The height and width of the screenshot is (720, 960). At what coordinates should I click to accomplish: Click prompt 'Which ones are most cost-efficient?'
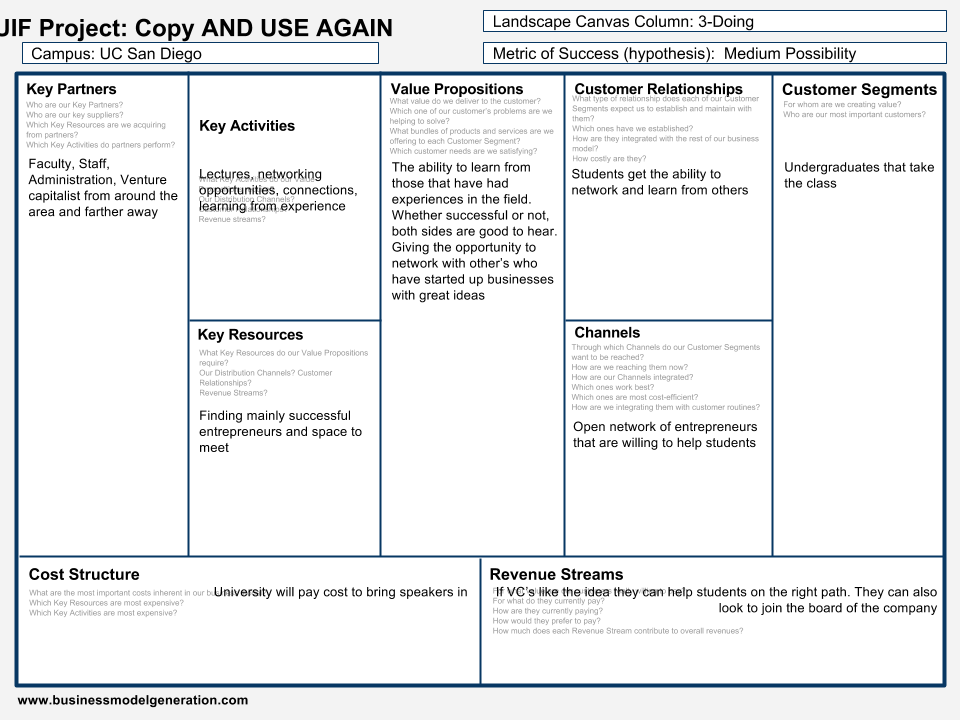(634, 397)
